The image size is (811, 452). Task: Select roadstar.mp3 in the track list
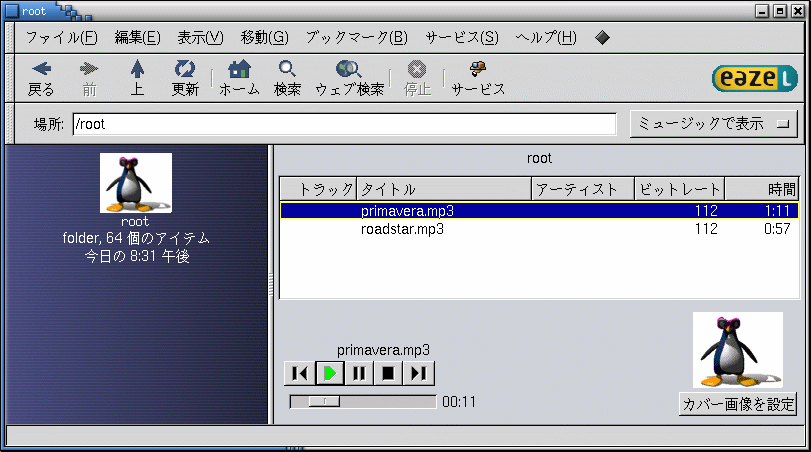click(402, 229)
